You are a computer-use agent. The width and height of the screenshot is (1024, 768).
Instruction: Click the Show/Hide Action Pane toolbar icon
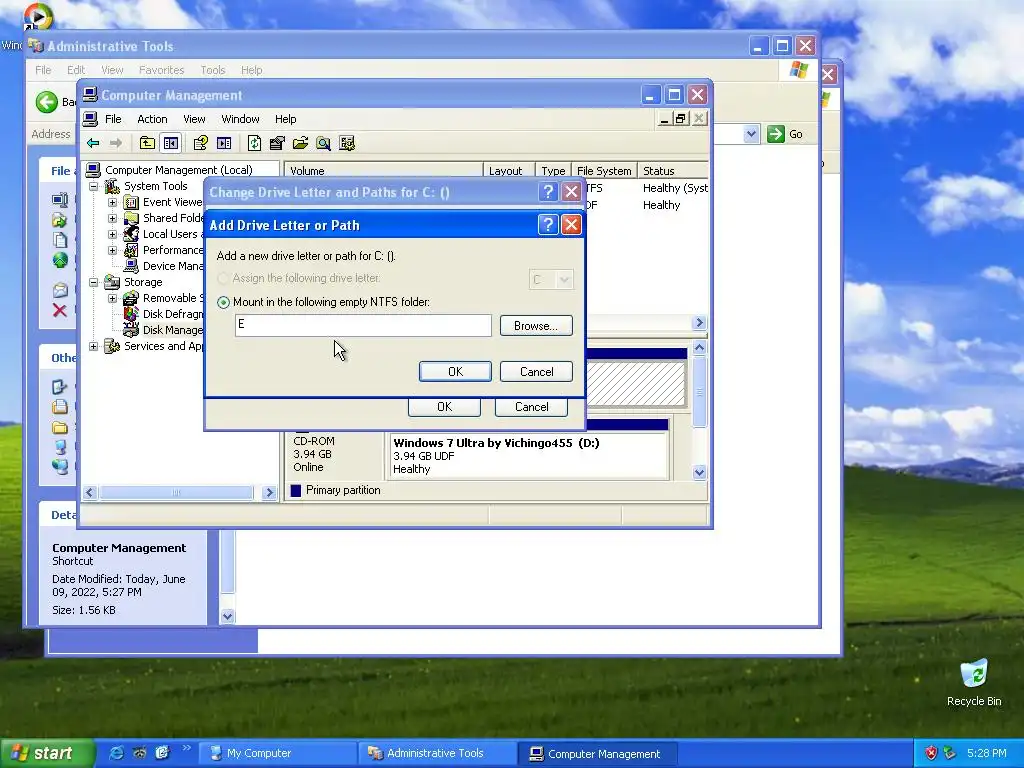pos(224,143)
